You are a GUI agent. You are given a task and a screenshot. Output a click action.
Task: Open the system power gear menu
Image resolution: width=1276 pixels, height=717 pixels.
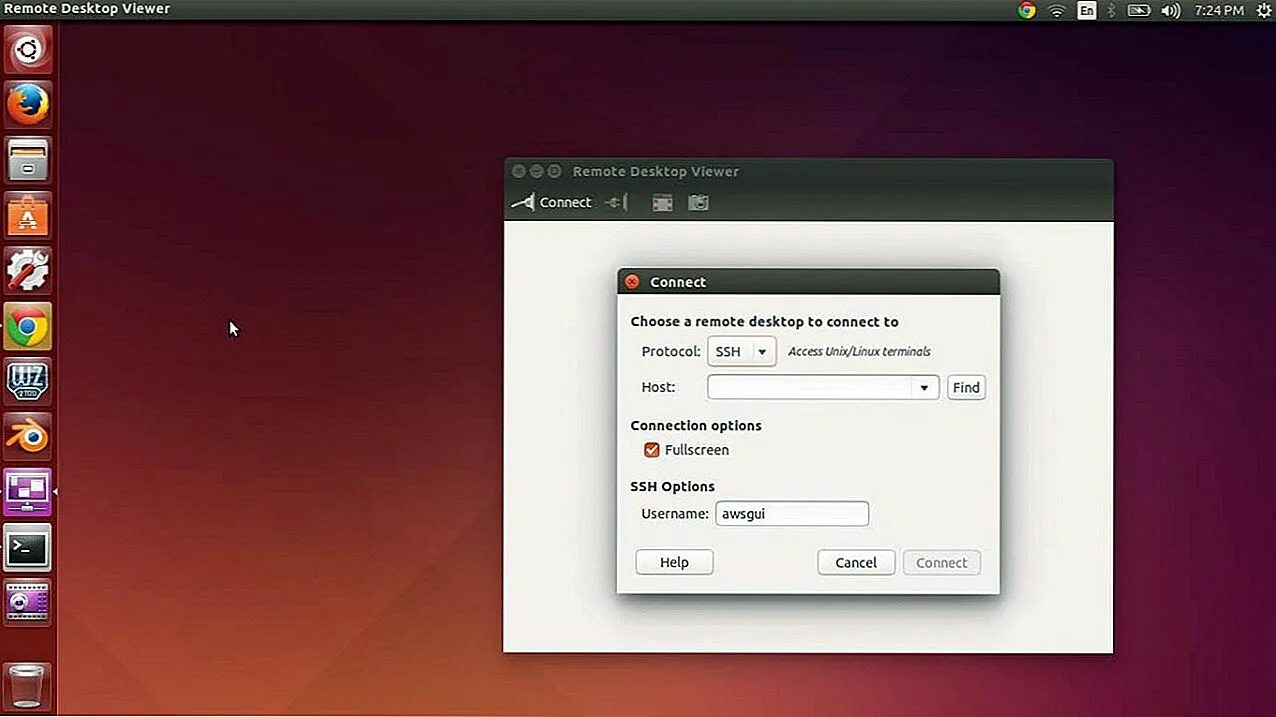click(1263, 10)
